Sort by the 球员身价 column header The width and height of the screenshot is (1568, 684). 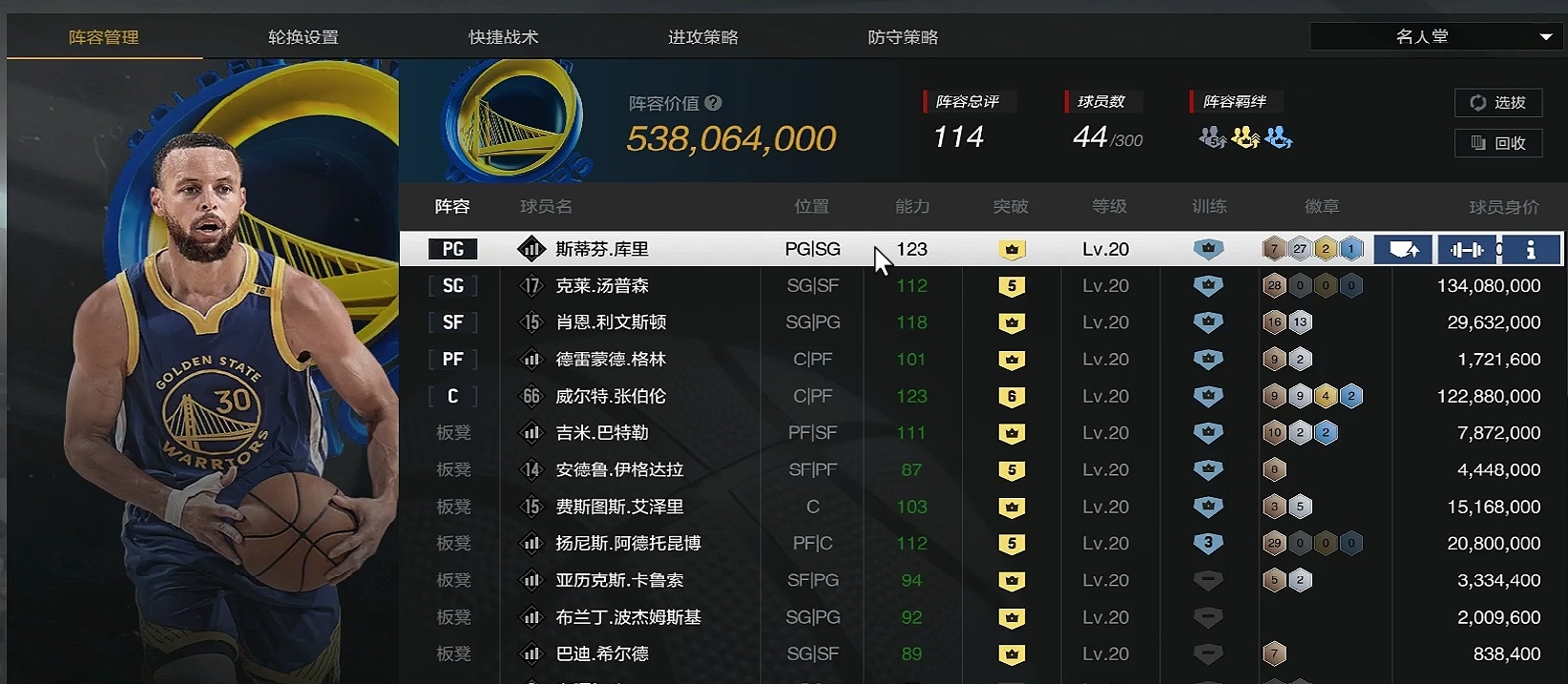[1504, 207]
